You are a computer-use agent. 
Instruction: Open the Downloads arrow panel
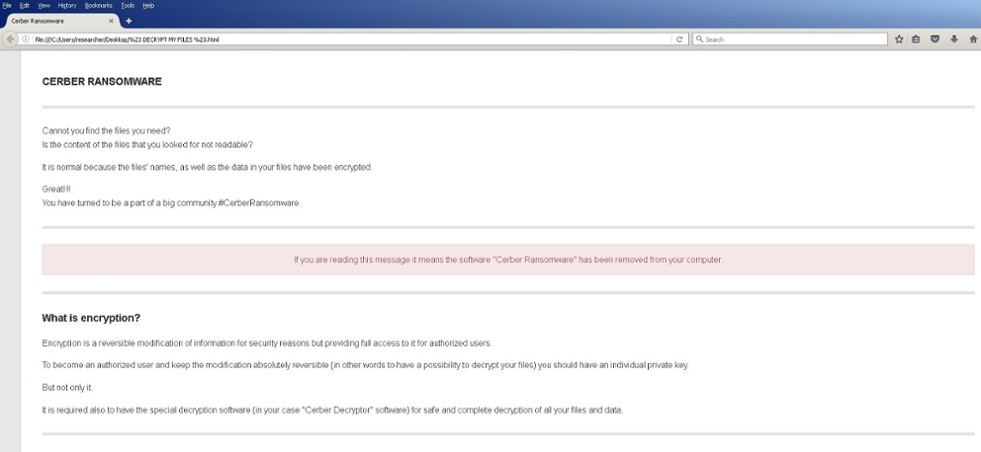coord(954,39)
